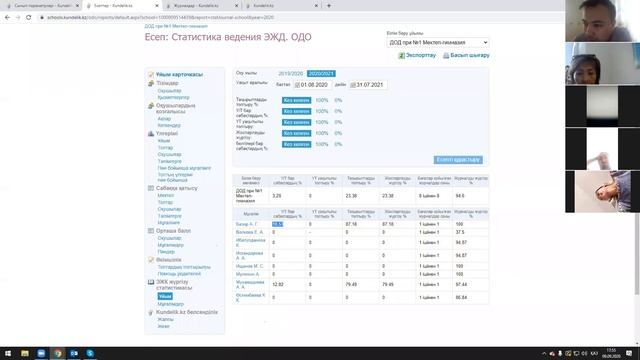The image size is (640, 360).
Task: Open the notification center icon in the system tray
Action: [629, 353]
